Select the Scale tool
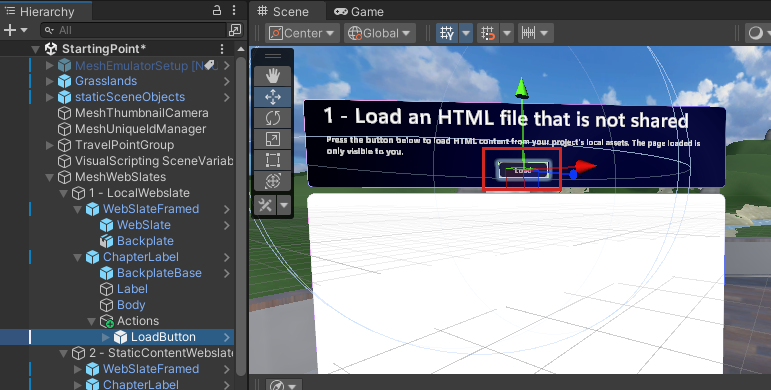Viewport: 771px width, 390px height. coord(272,139)
